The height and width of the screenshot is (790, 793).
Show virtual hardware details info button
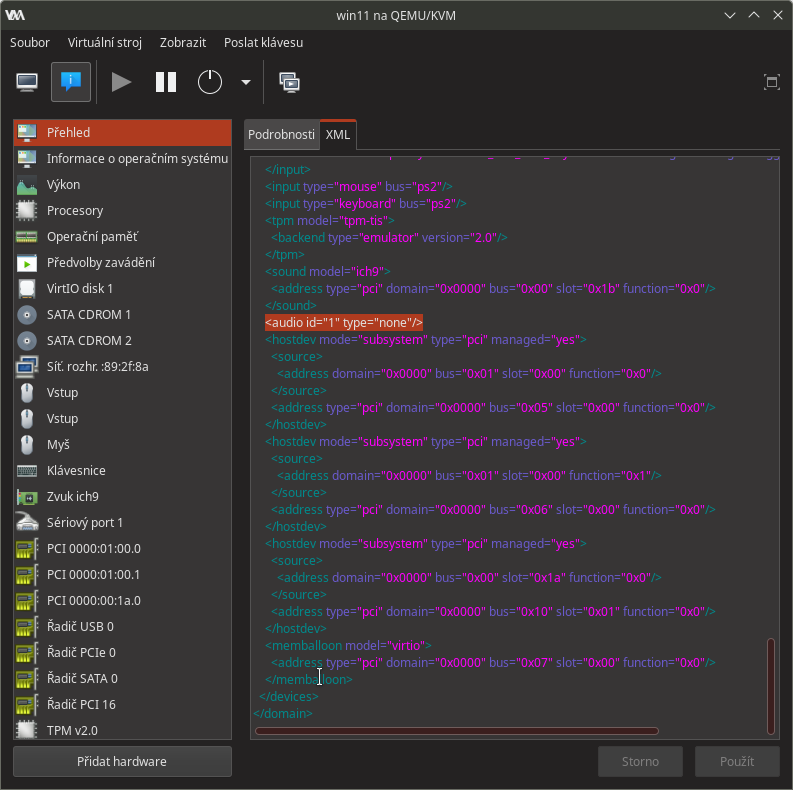[71, 82]
